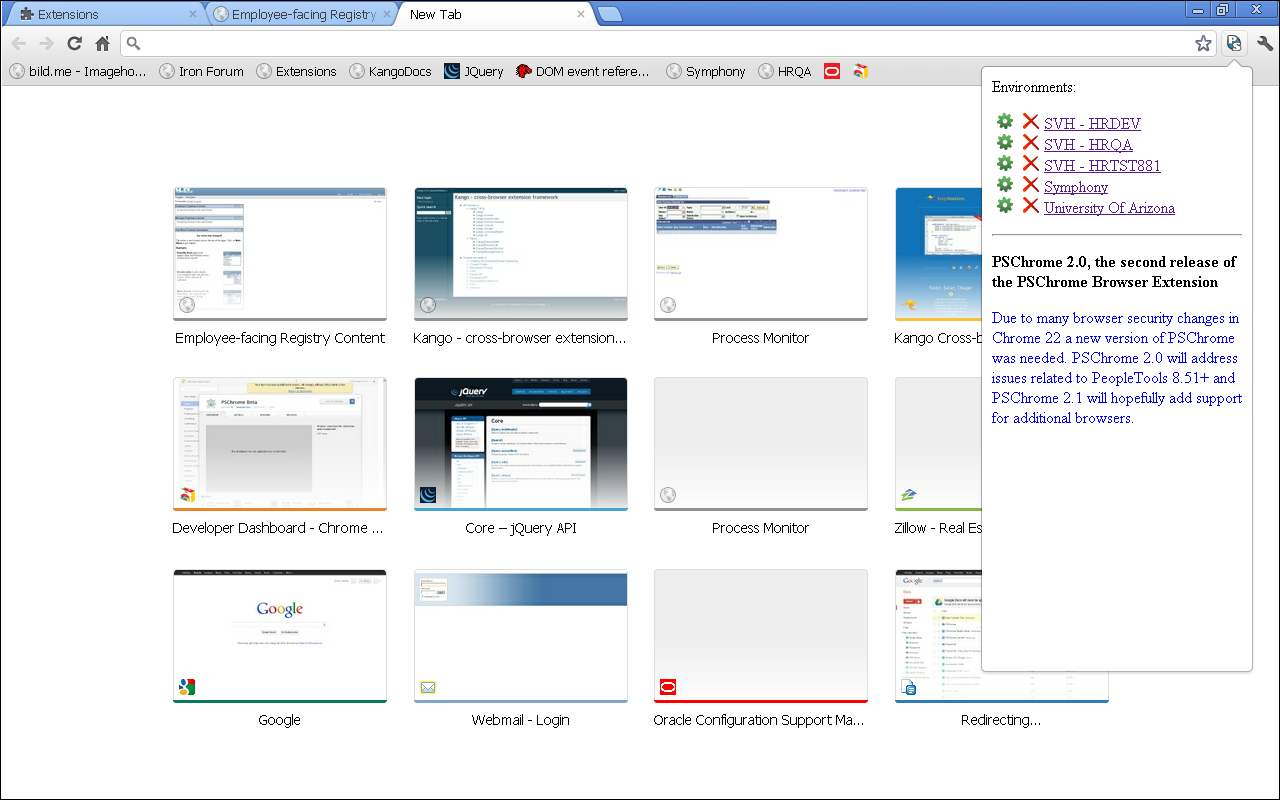Image resolution: width=1280 pixels, height=800 pixels.
Task: Click the gear icon next to Symphony environment
Action: (1005, 185)
